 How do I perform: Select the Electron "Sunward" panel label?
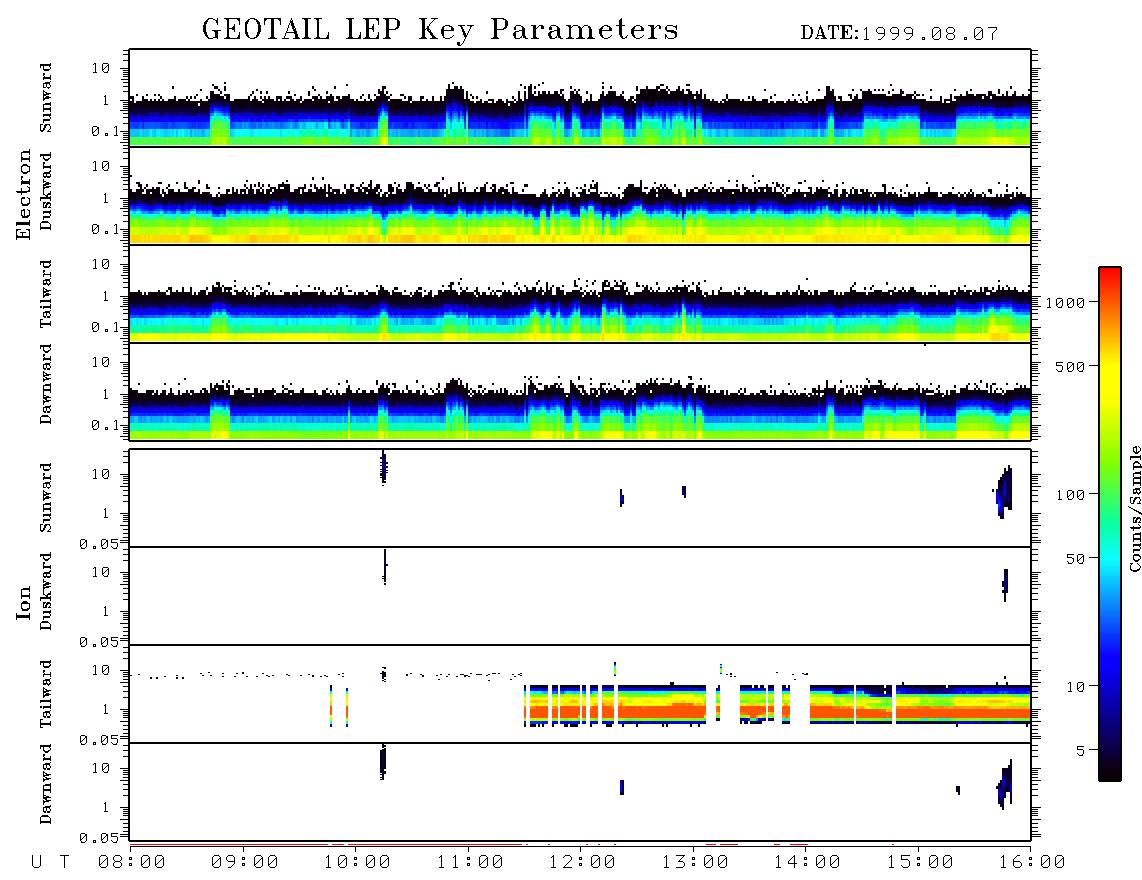[x=46, y=98]
